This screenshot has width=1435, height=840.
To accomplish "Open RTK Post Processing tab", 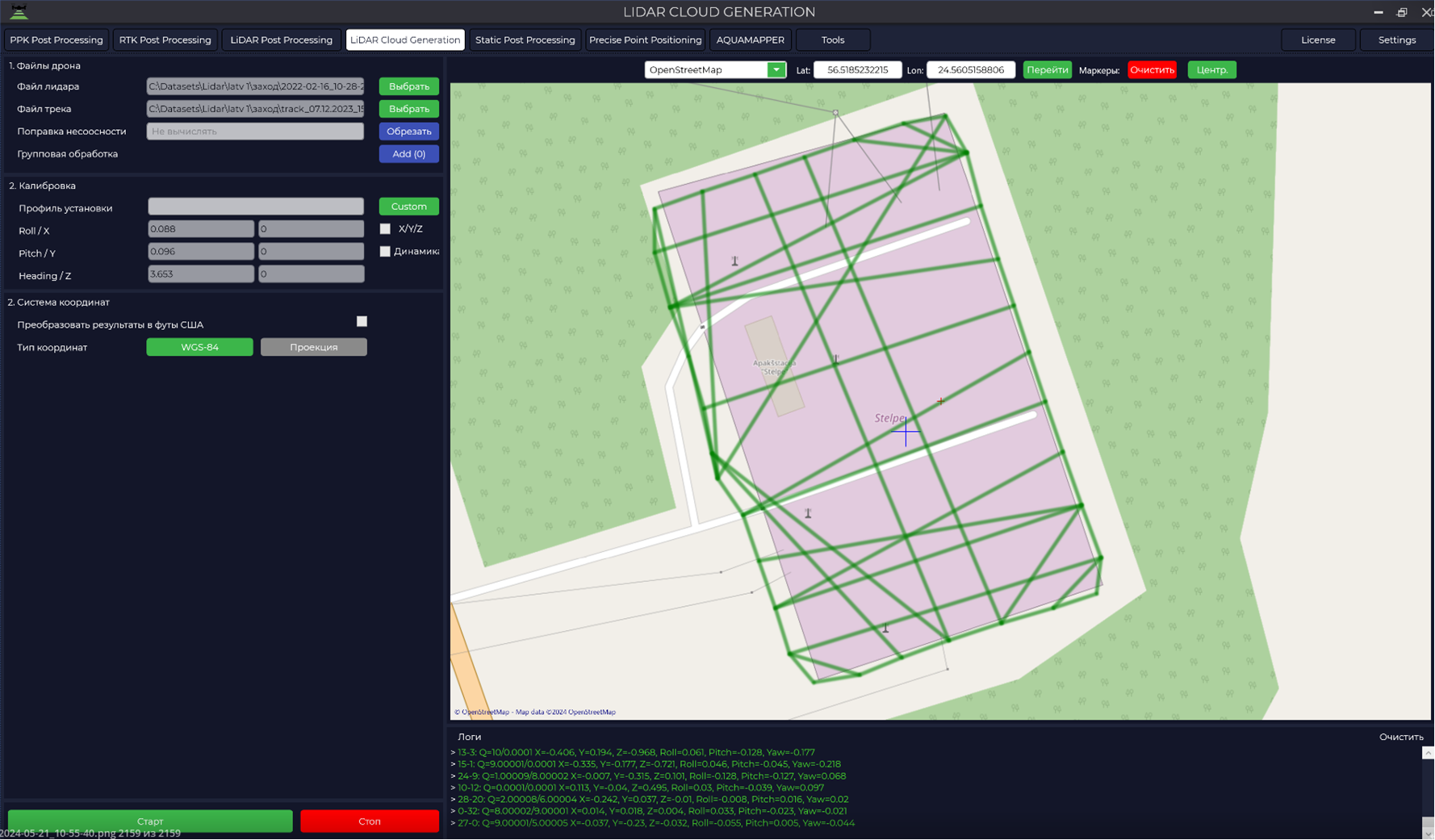I will (x=165, y=40).
